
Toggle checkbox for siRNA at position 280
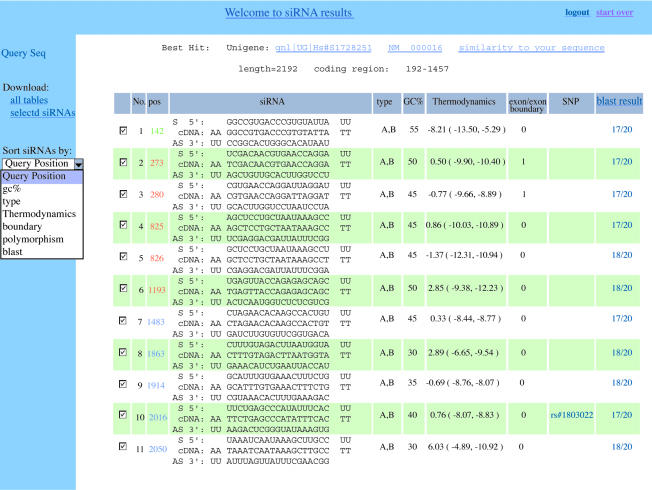tap(123, 194)
